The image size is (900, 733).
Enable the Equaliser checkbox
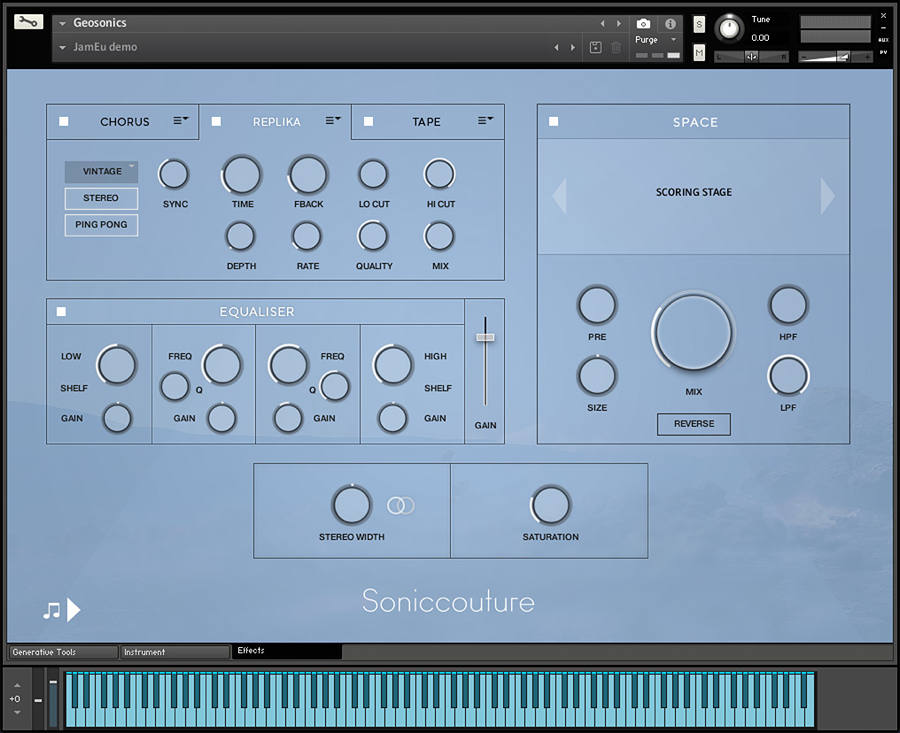pos(62,312)
